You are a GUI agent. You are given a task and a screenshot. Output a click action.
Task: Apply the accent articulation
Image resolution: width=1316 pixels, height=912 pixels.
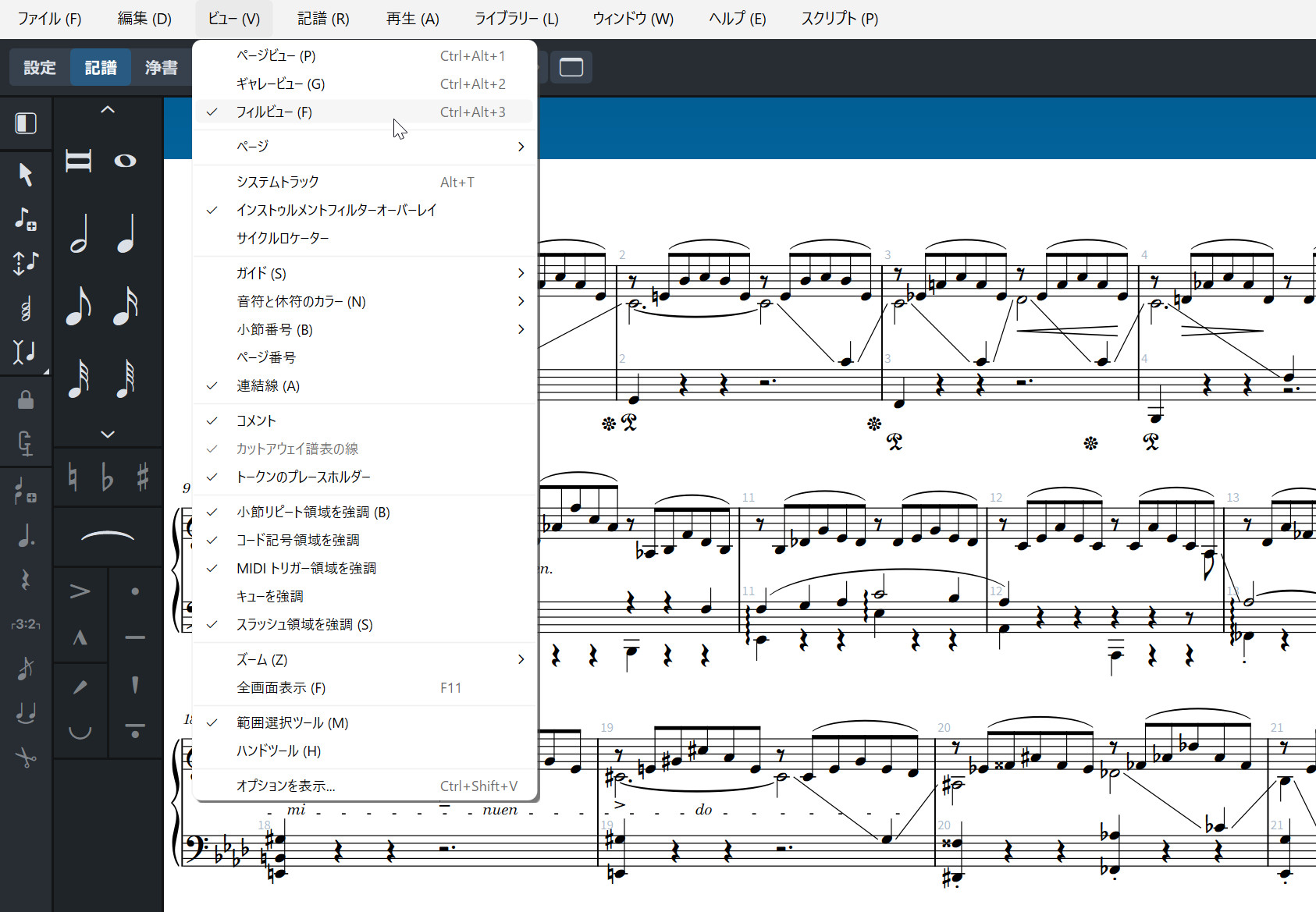[x=80, y=591]
